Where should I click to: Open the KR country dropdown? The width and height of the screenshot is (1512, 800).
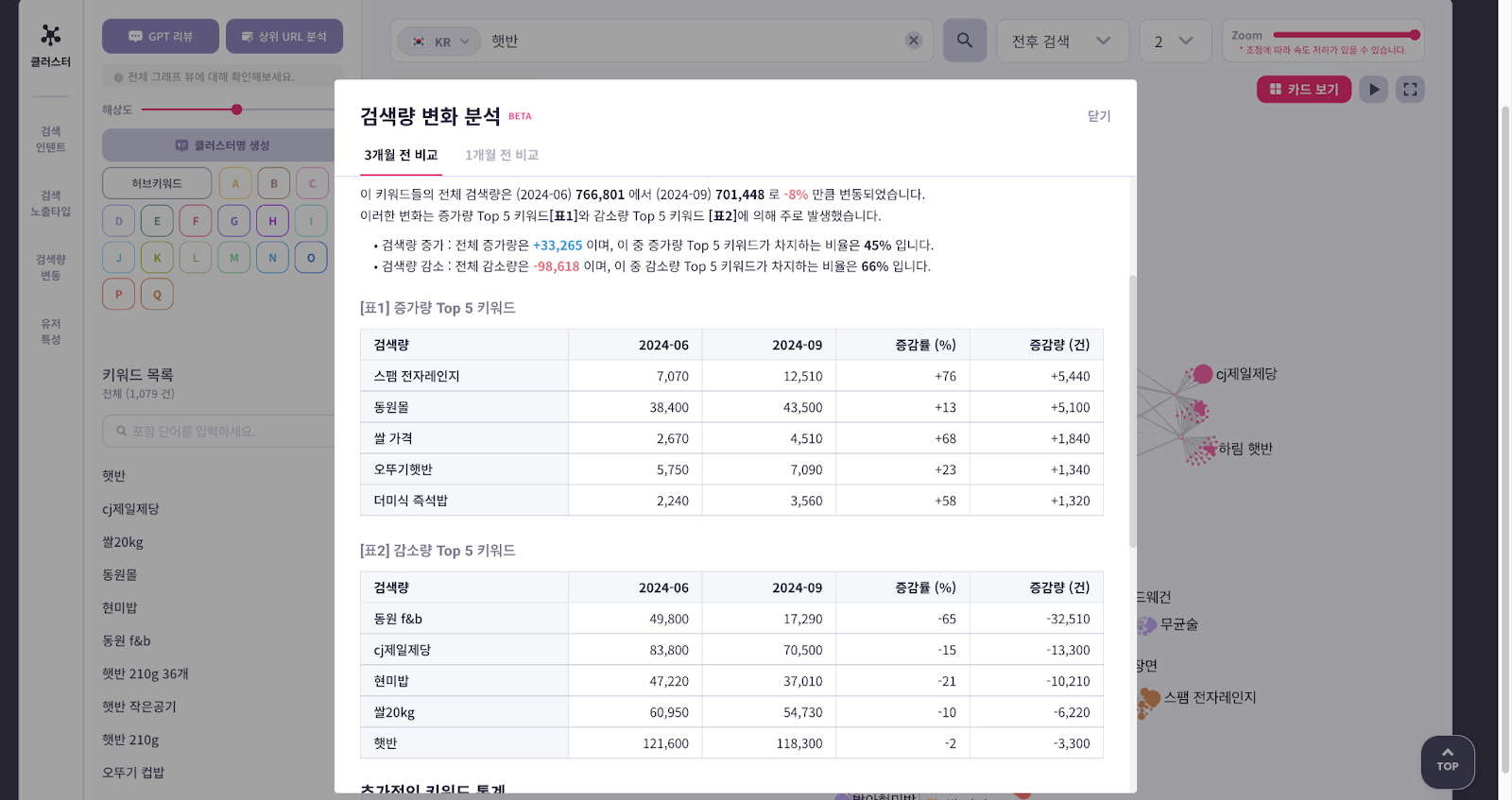pyautogui.click(x=439, y=42)
